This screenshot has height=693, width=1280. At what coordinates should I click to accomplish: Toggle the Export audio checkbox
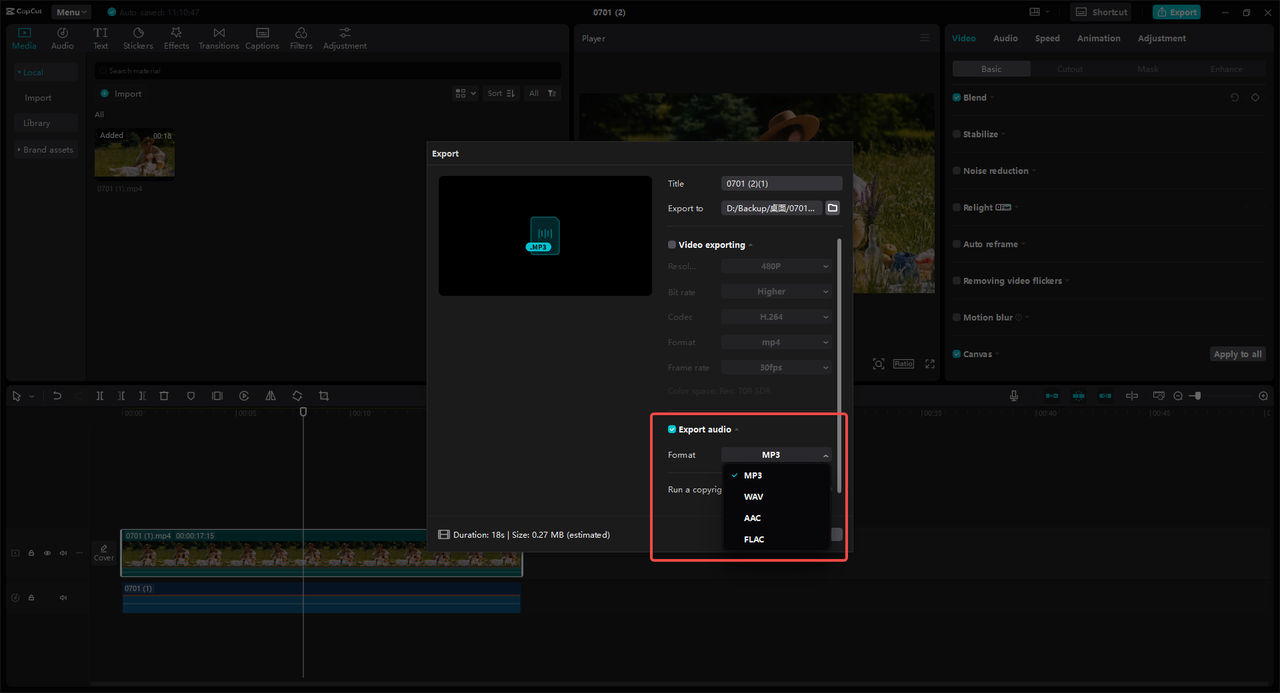(672, 429)
